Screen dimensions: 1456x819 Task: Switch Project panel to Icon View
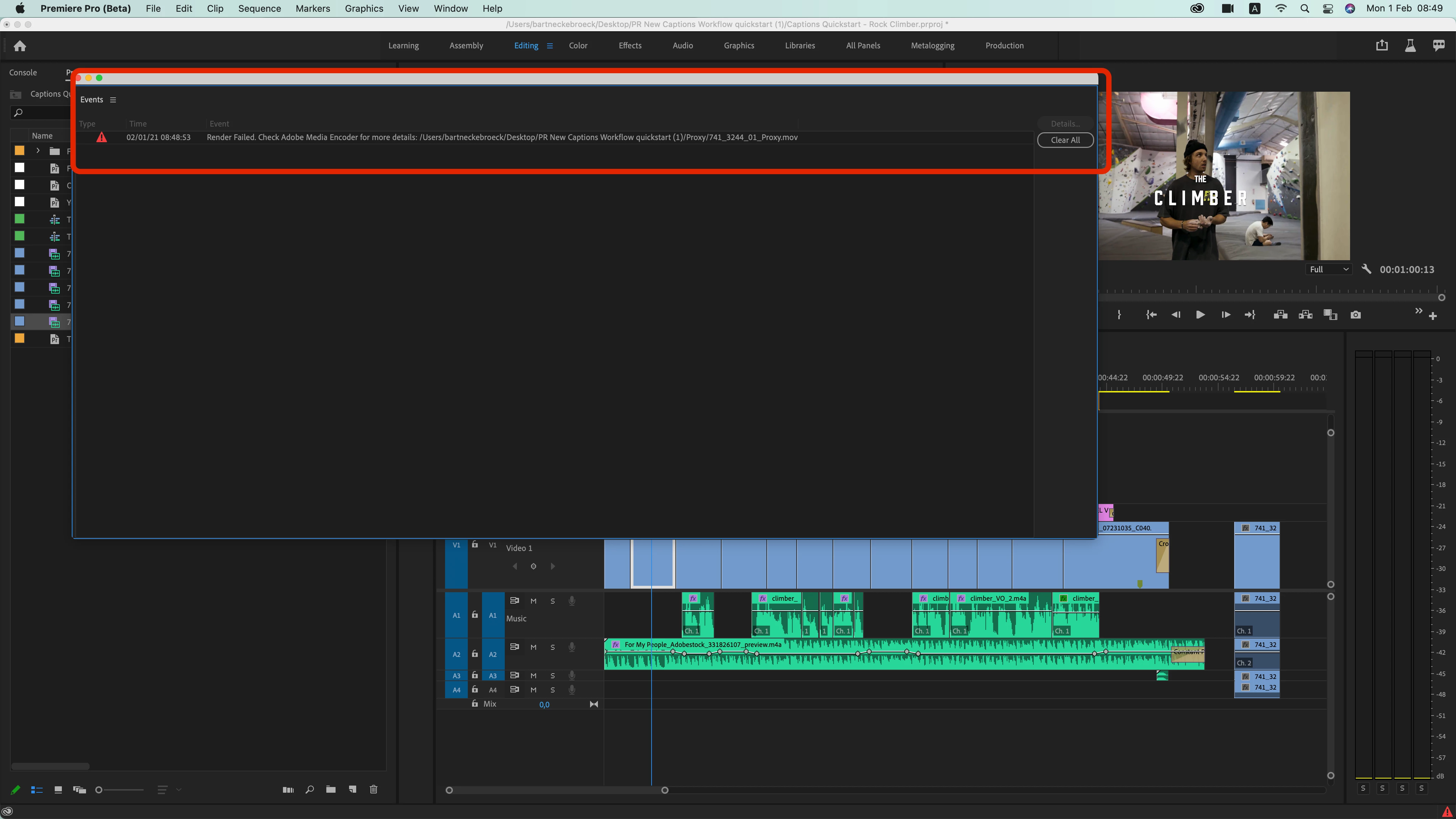click(x=58, y=789)
